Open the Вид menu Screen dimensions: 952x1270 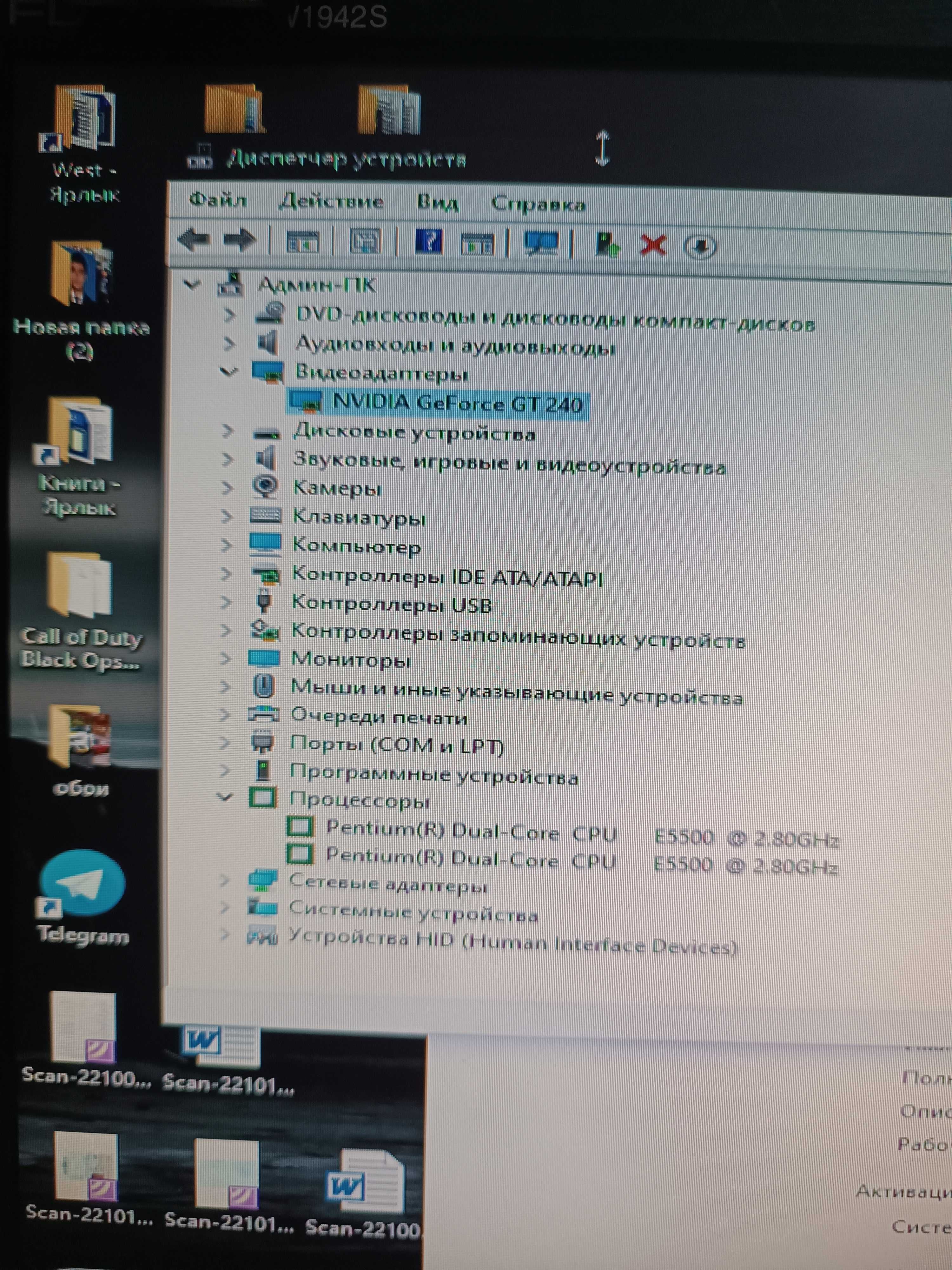pyautogui.click(x=437, y=203)
